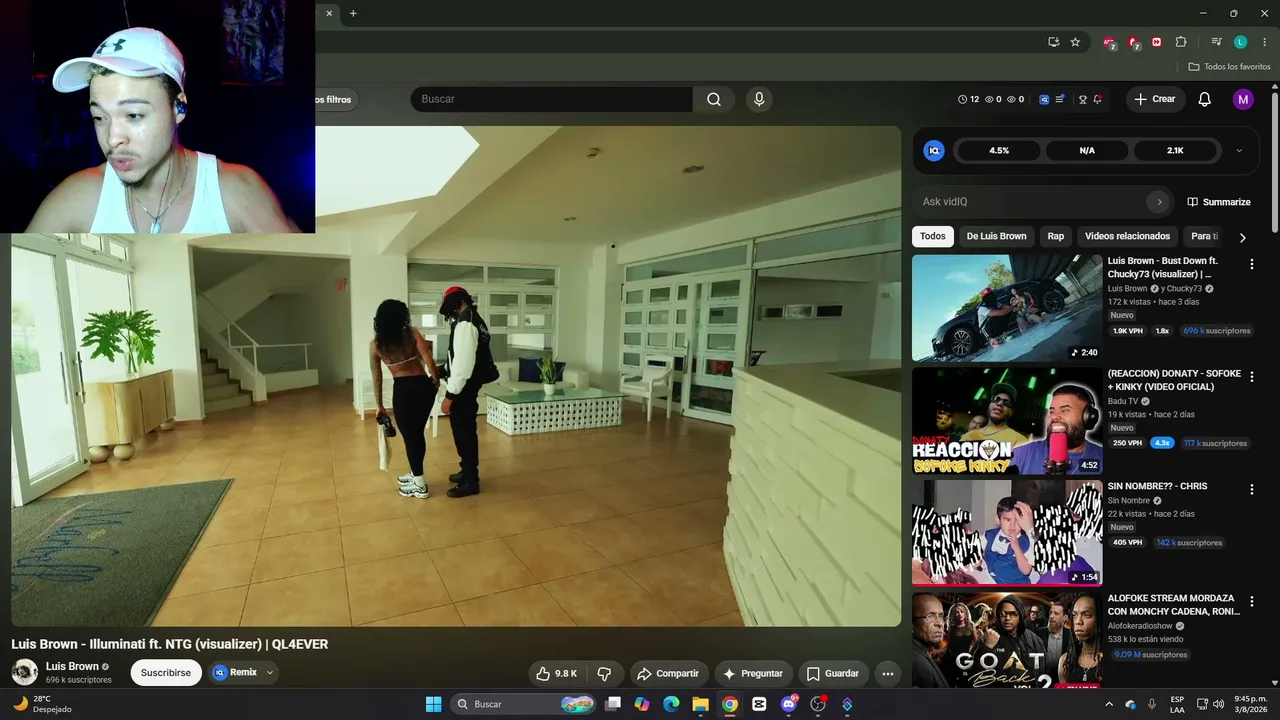Click the 4.5% stat pill in vidIQ

tap(999, 151)
